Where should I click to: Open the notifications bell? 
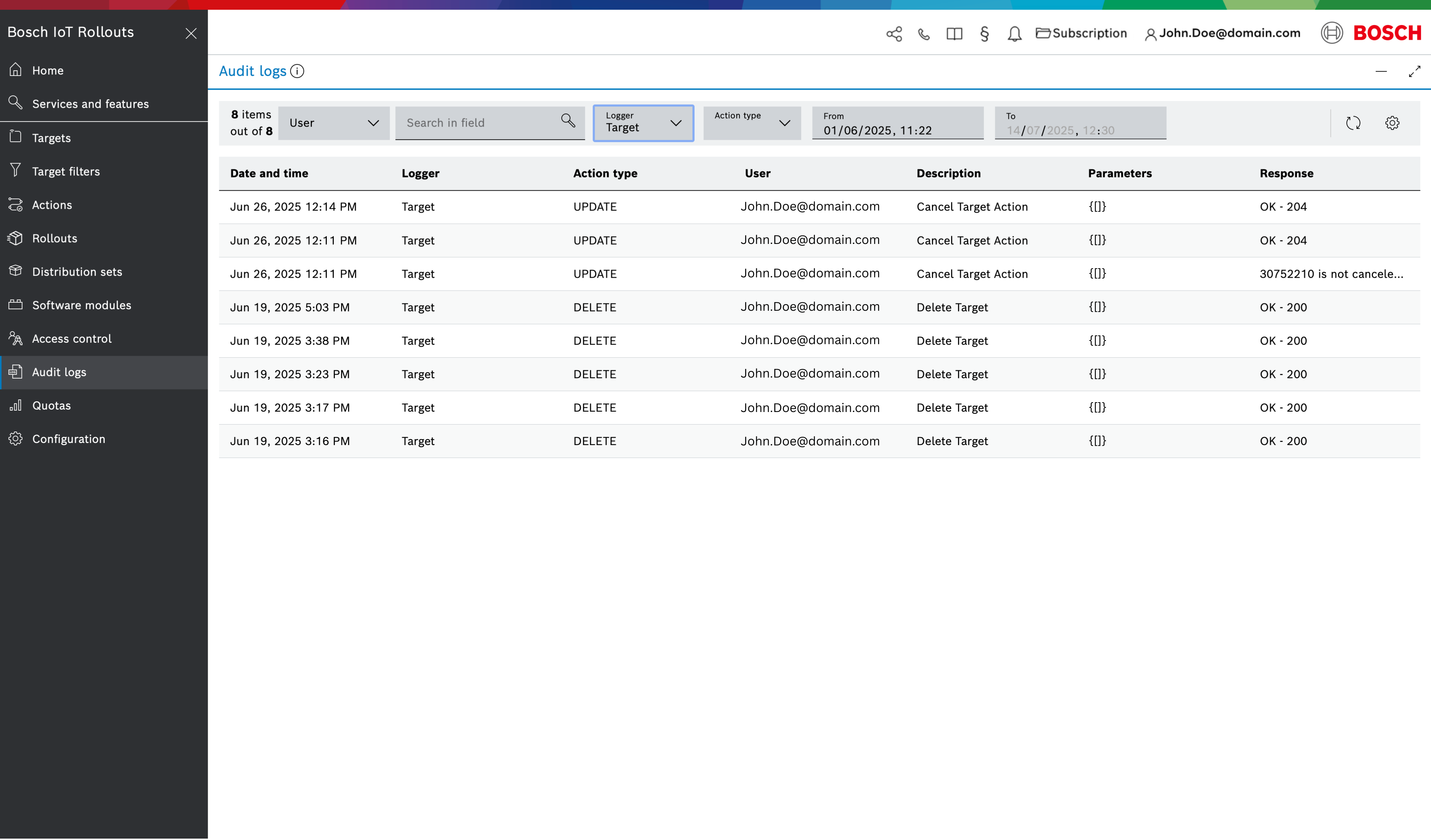pyautogui.click(x=1014, y=34)
